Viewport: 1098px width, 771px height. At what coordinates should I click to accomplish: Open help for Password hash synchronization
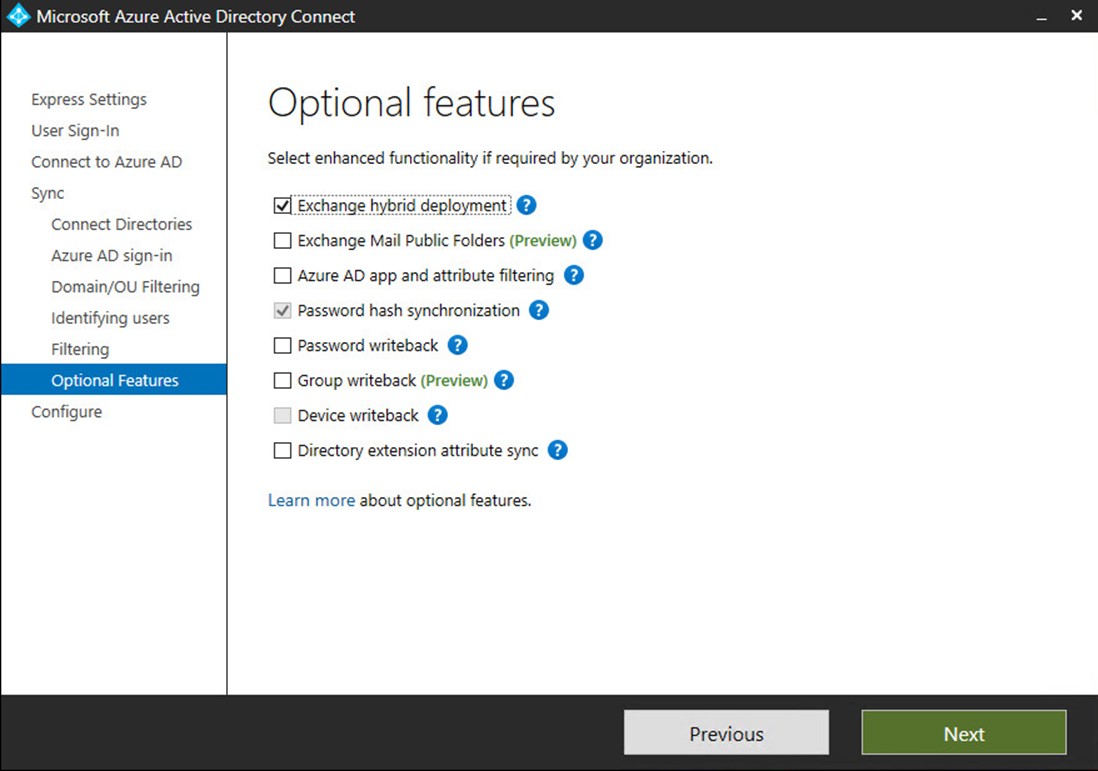(x=538, y=310)
